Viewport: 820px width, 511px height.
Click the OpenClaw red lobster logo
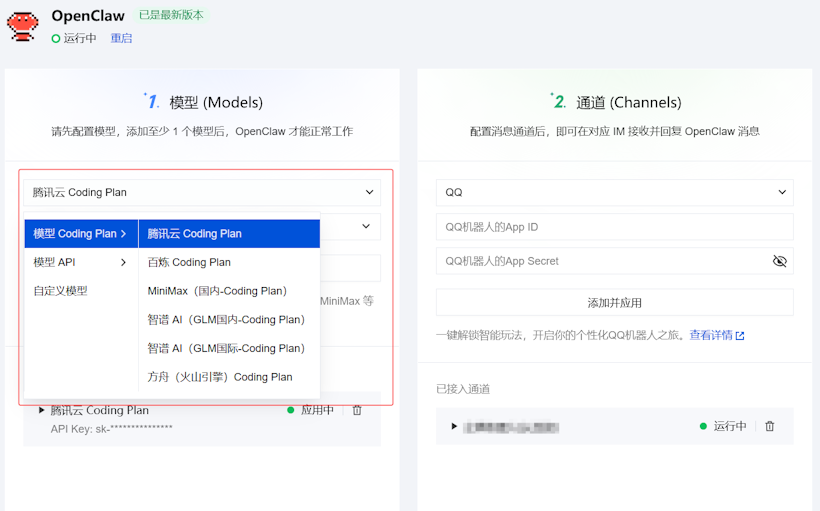22,27
